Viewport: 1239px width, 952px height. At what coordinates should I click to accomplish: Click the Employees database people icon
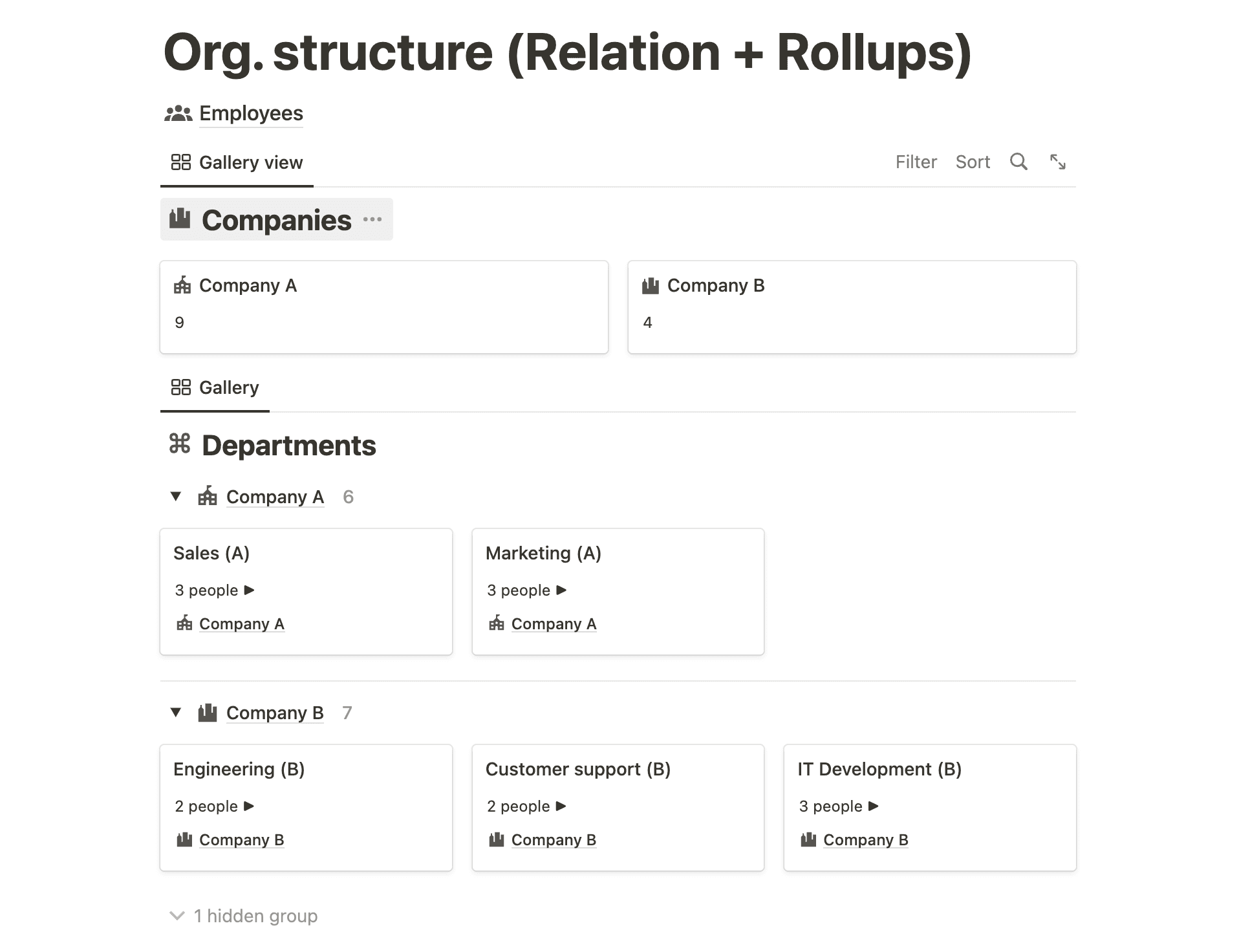(177, 113)
